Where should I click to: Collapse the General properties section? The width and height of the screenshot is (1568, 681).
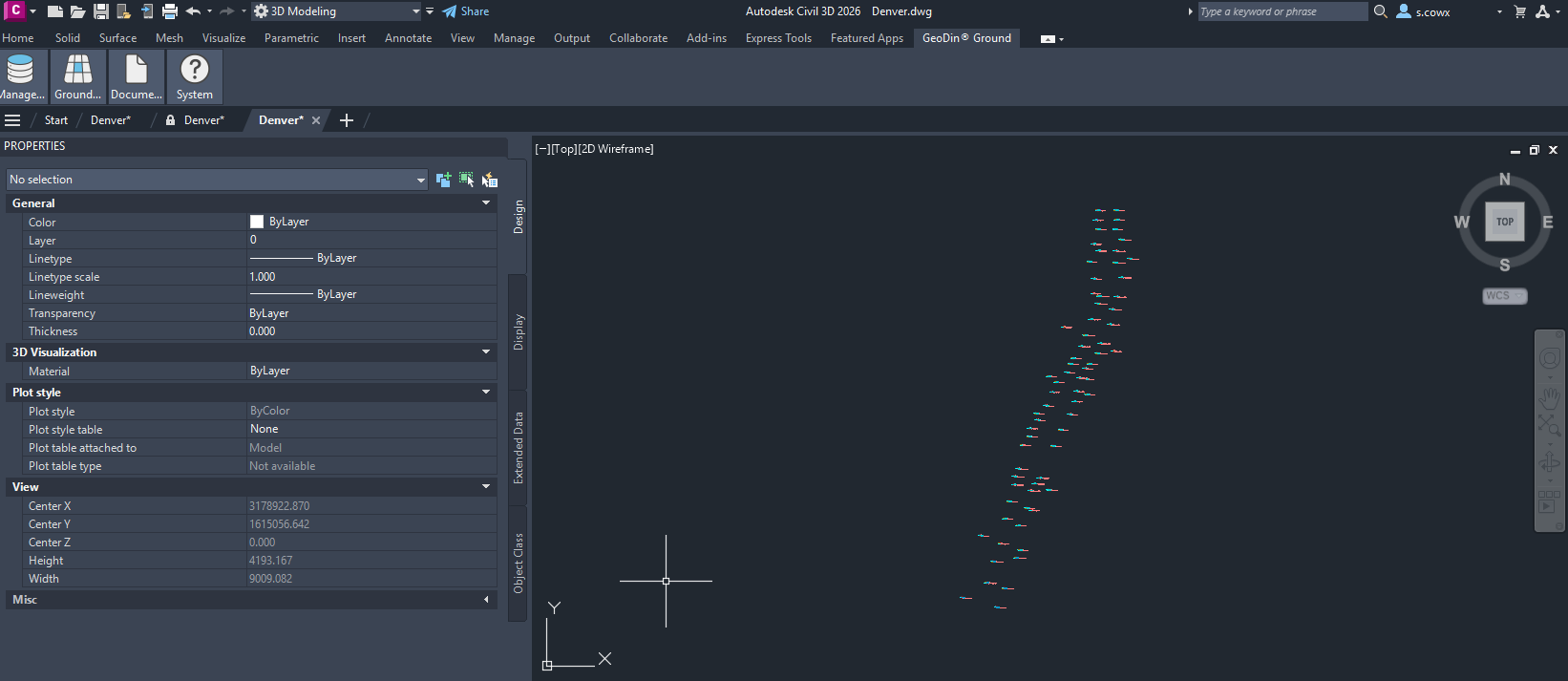486,203
